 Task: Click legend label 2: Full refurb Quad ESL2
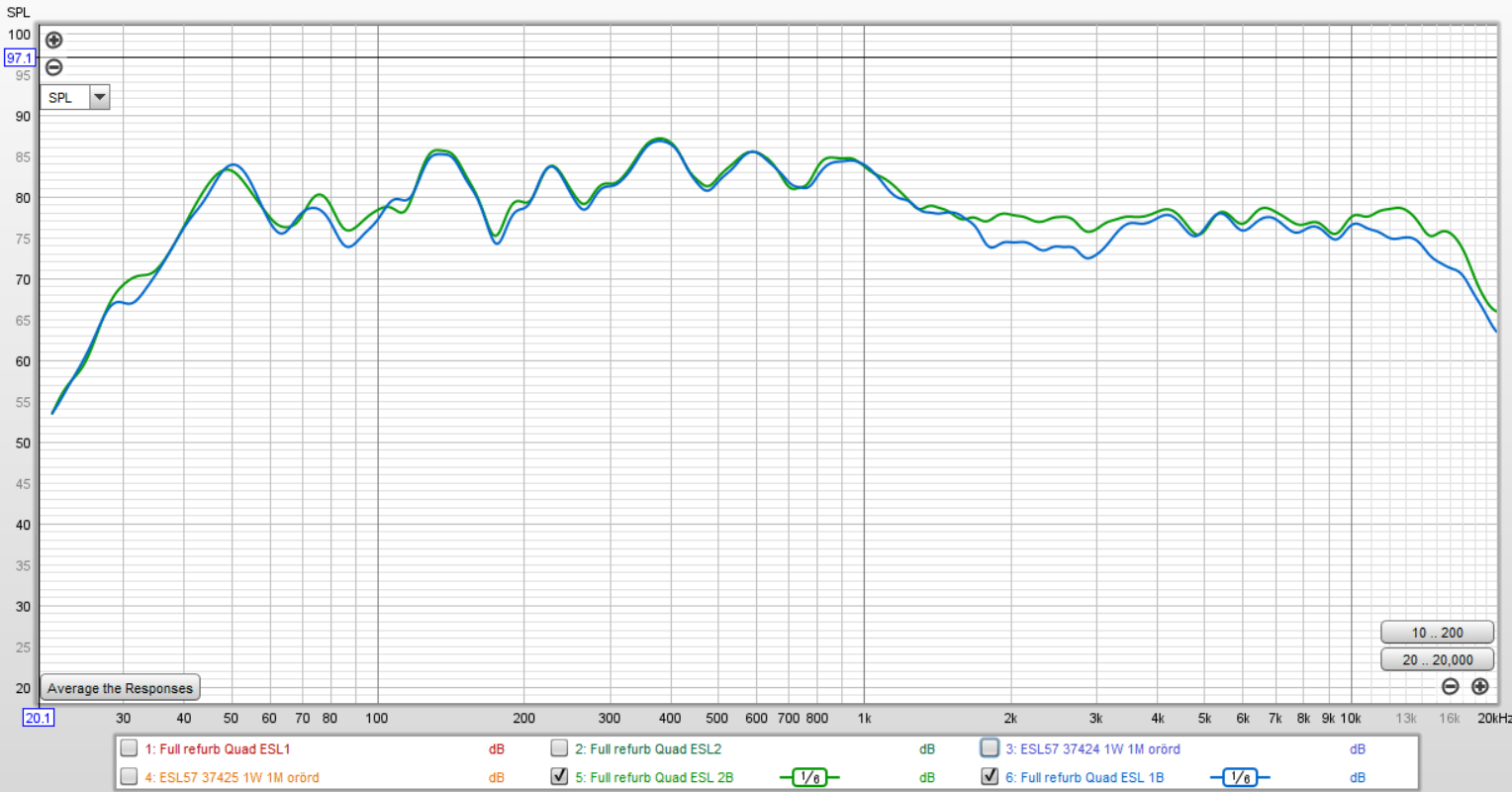pyautogui.click(x=648, y=749)
